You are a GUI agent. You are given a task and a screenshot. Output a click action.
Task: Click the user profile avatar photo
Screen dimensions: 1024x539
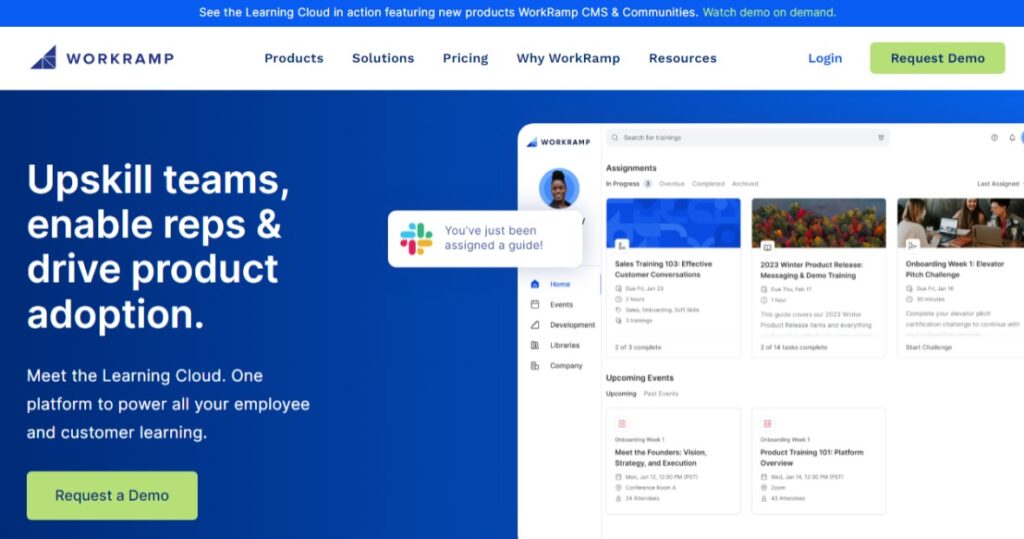[559, 188]
